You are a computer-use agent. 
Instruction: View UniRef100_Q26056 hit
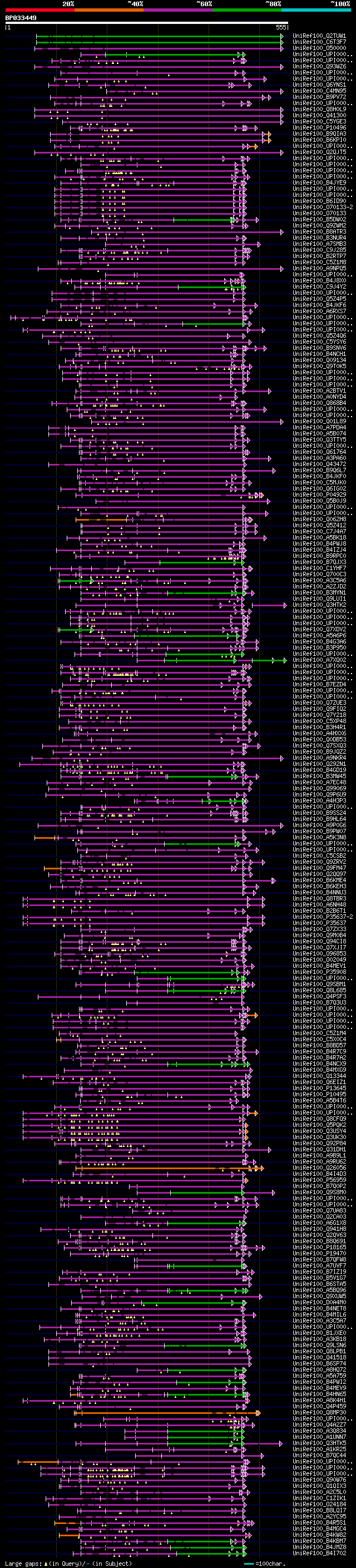[319, 1168]
